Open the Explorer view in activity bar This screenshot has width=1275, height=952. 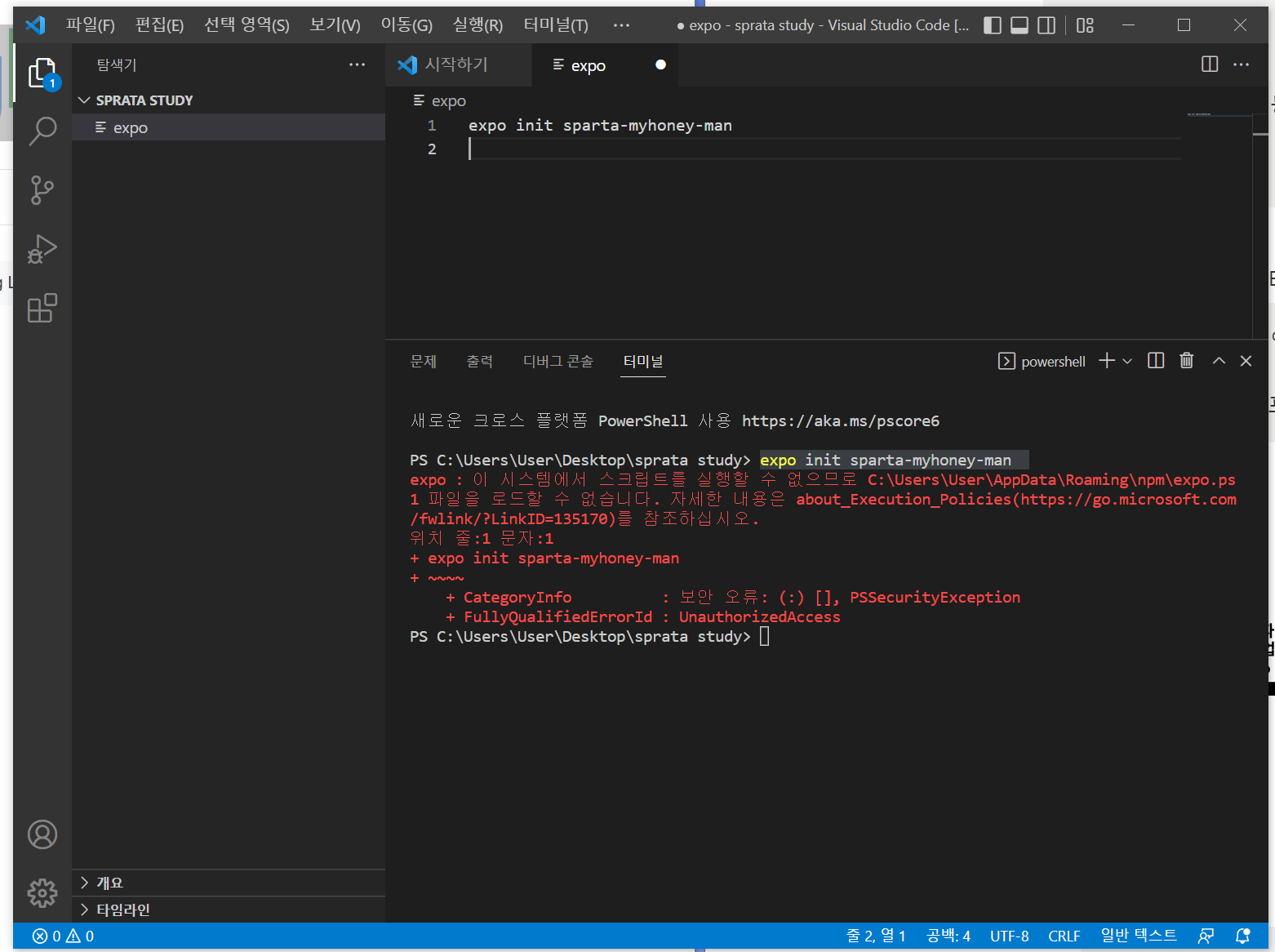coord(42,73)
